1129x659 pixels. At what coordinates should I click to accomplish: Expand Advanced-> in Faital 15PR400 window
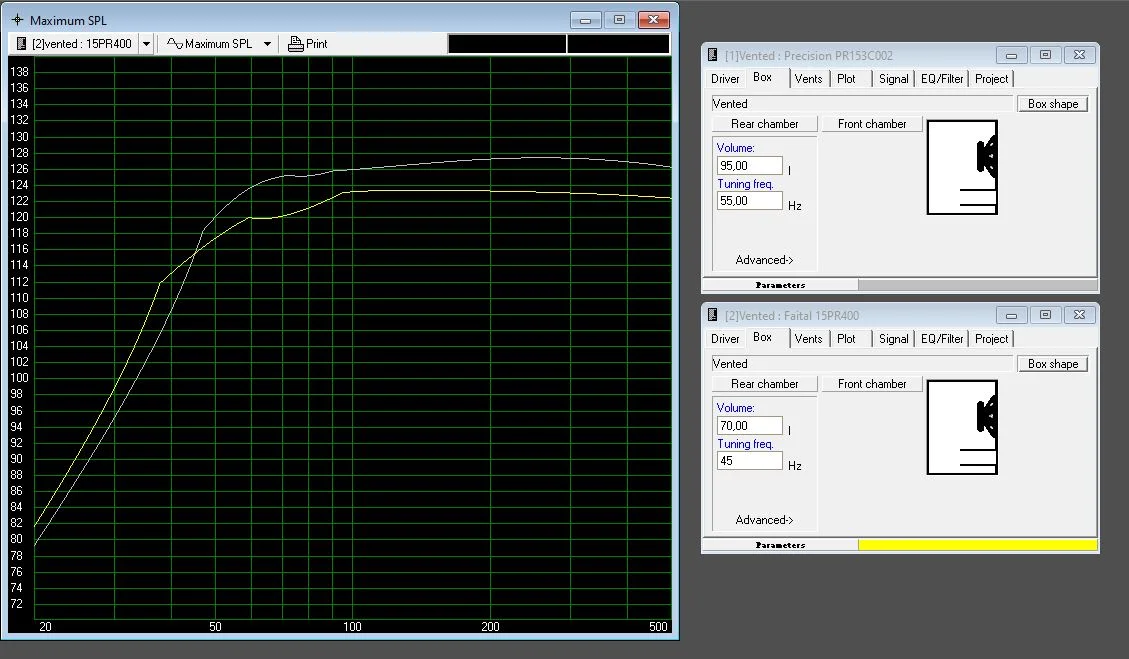(x=764, y=520)
